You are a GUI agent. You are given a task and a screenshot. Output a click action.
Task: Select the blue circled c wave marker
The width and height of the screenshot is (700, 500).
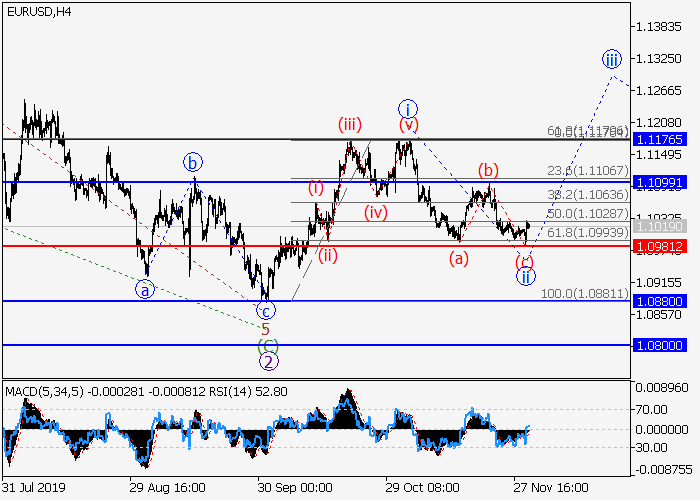pos(267,311)
